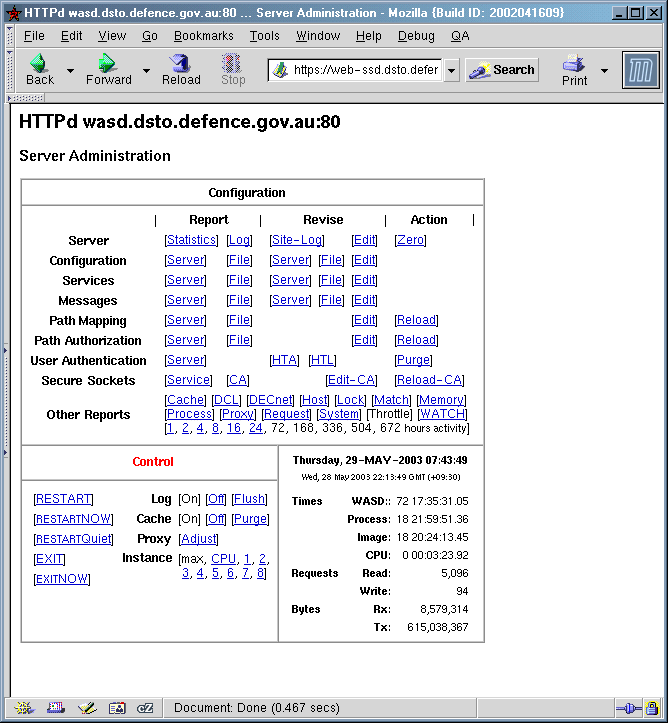
Task: Click the online/offline plug icon
Action: (x=628, y=708)
